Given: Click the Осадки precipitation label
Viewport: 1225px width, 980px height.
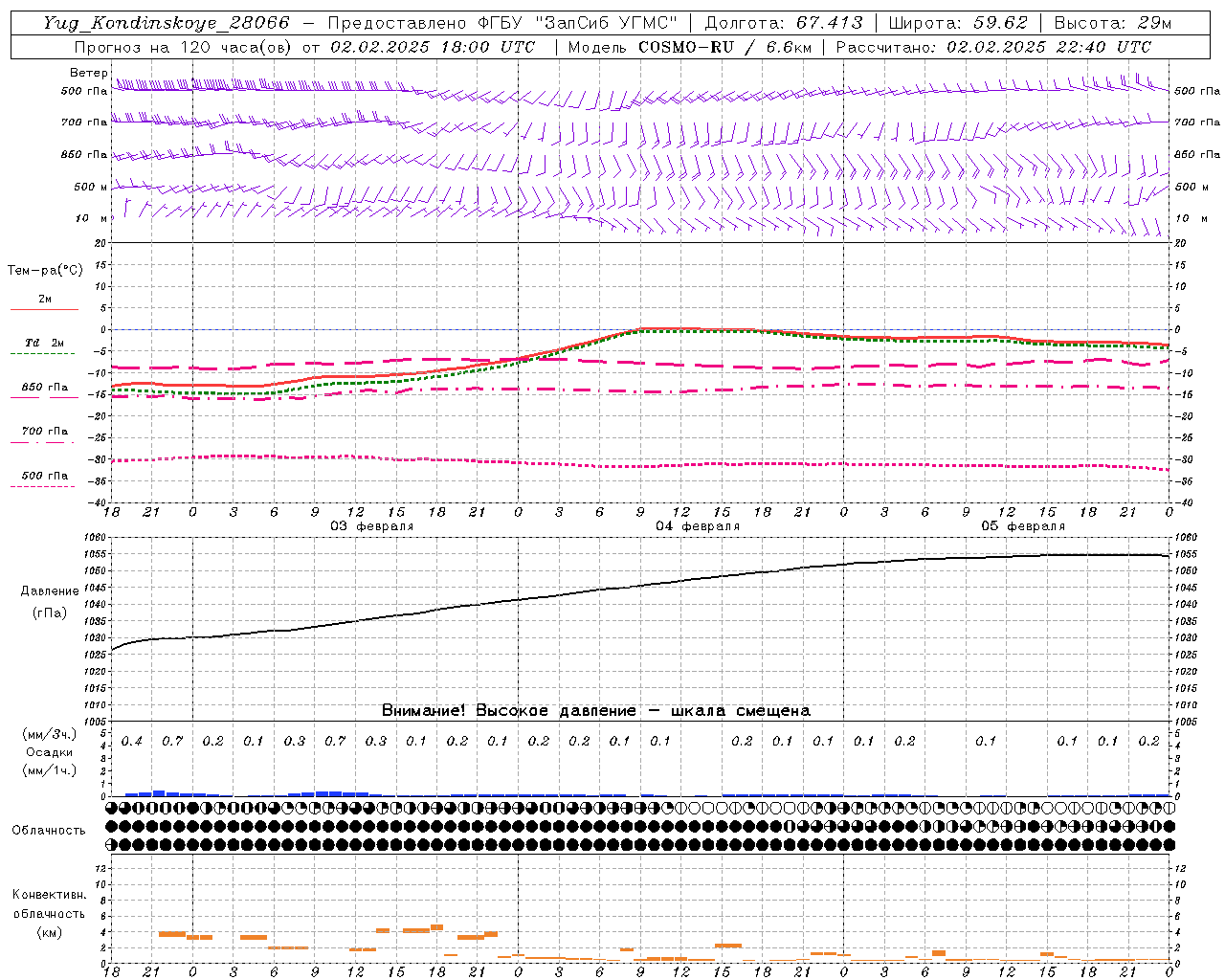Looking at the screenshot, I should (x=50, y=752).
